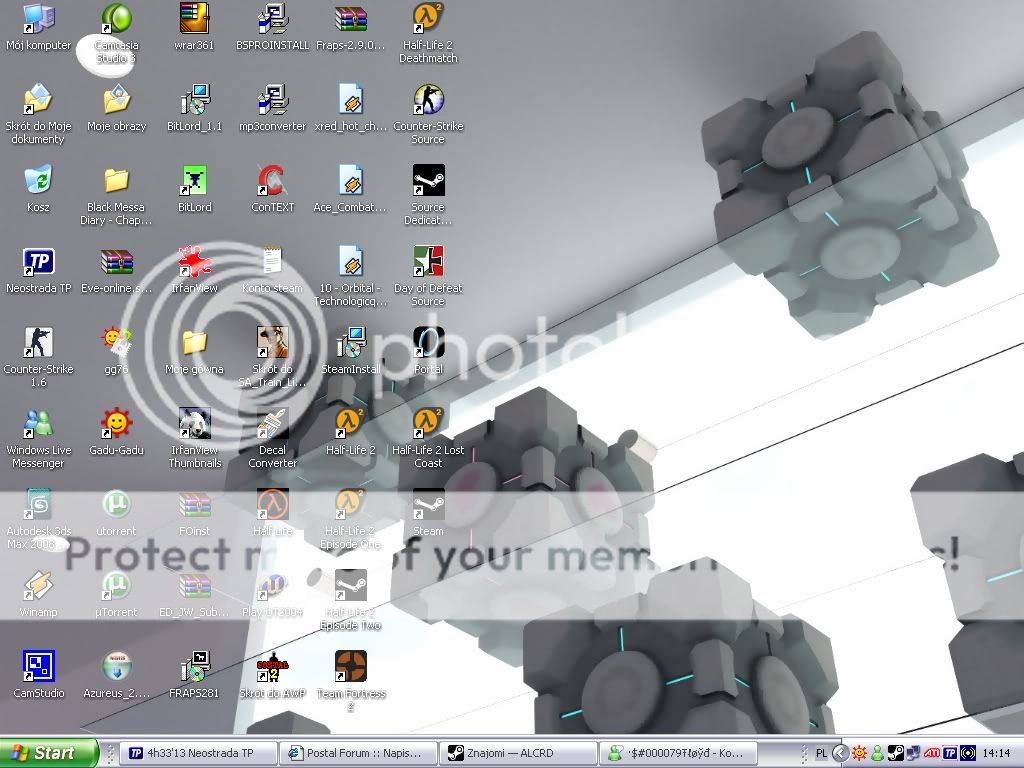Open Half-Life 2 Lost Coast shortcut

point(428,425)
